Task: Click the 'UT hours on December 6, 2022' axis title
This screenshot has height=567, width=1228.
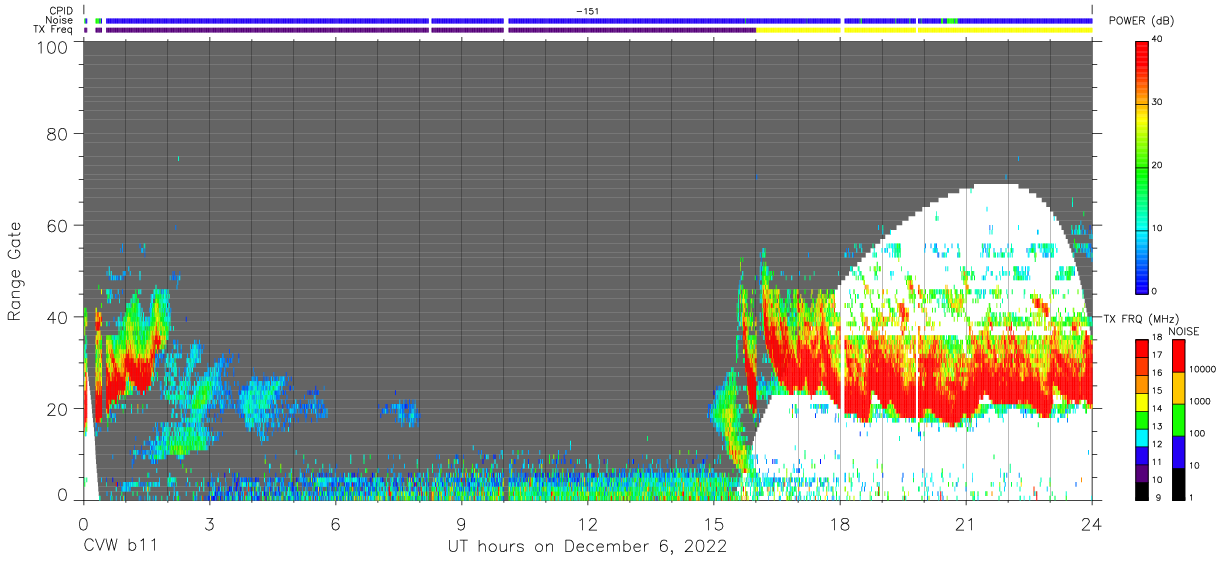Action: click(587, 547)
